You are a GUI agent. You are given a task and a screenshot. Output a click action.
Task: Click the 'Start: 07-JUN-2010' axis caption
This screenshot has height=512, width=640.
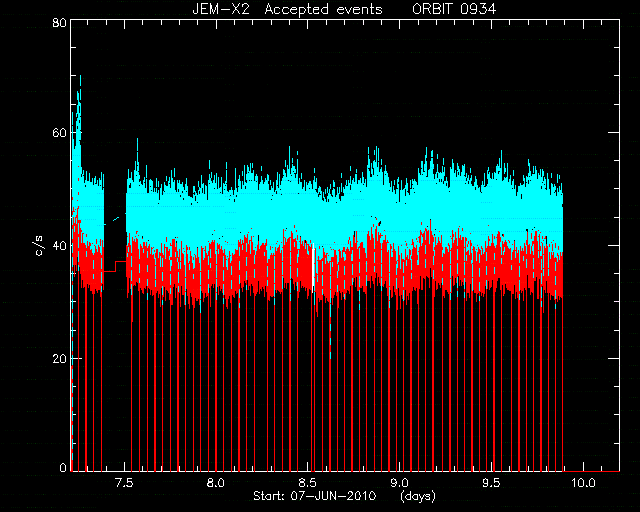click(x=314, y=496)
